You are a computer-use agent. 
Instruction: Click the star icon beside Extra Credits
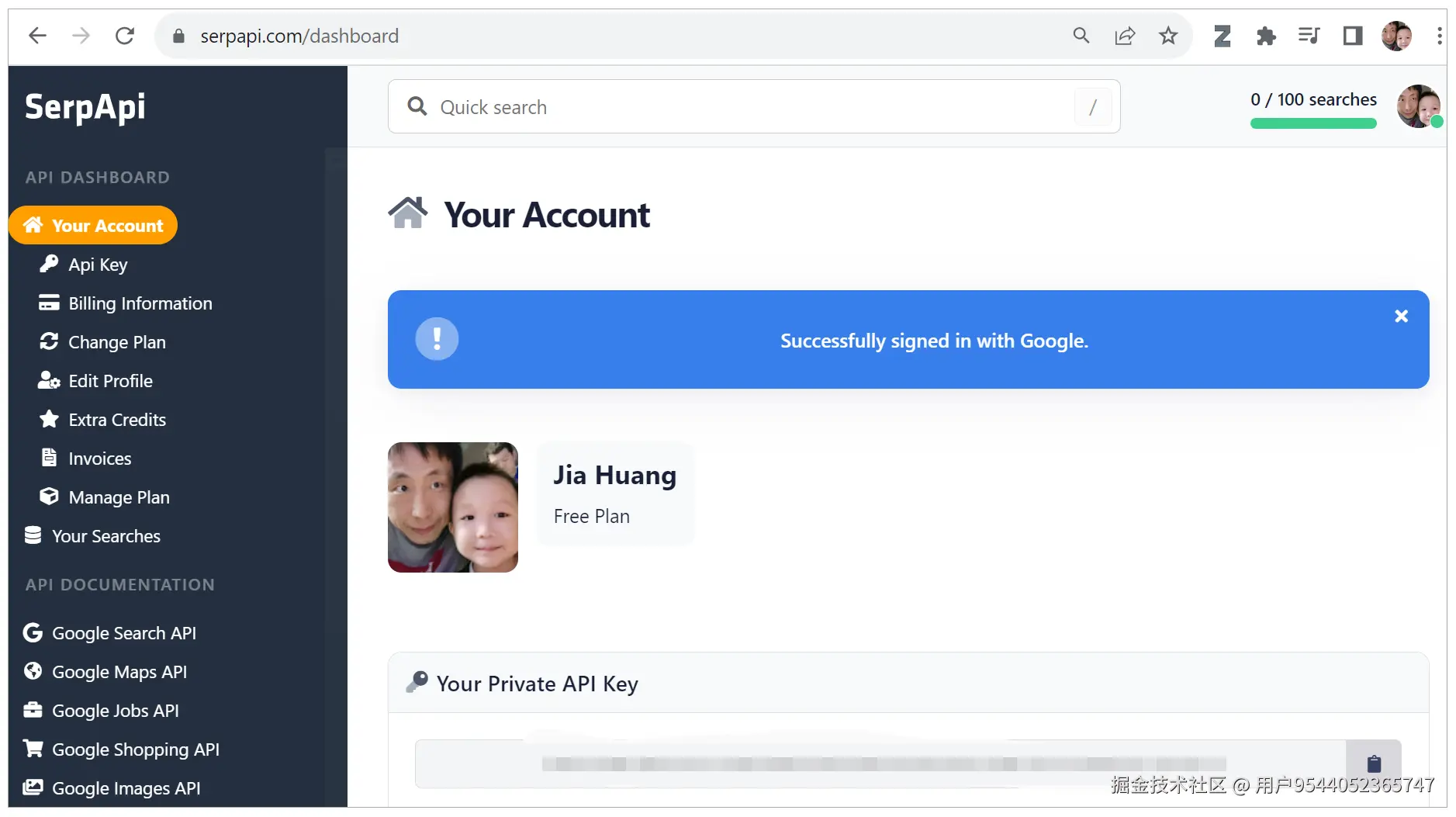click(49, 419)
